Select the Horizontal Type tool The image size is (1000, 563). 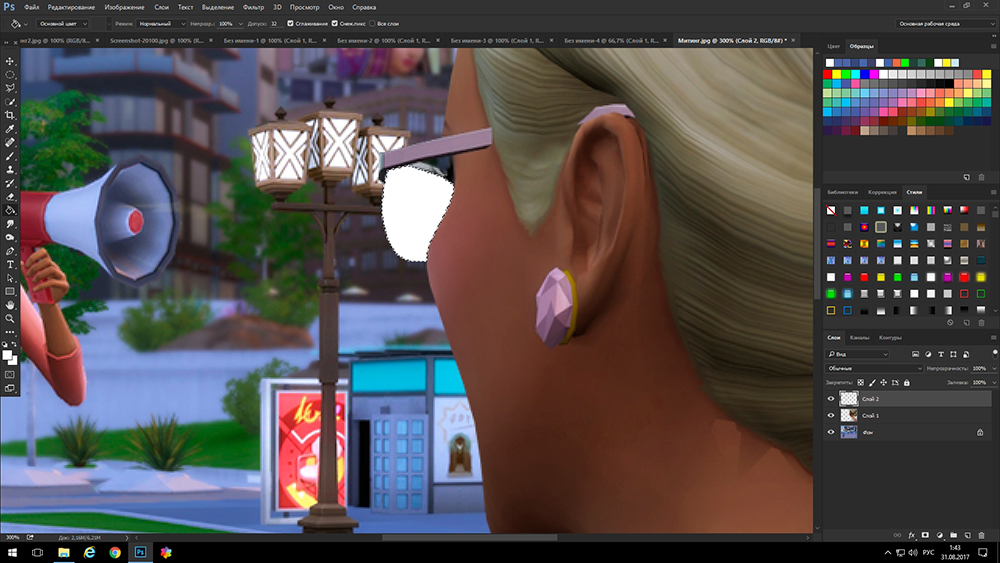[10, 264]
